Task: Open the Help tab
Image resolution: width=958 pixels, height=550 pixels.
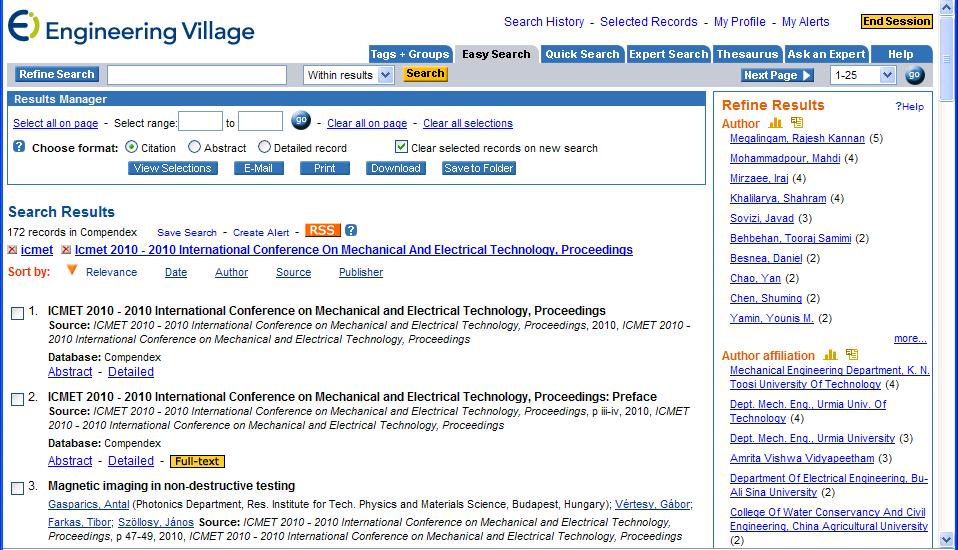Action: 901,54
